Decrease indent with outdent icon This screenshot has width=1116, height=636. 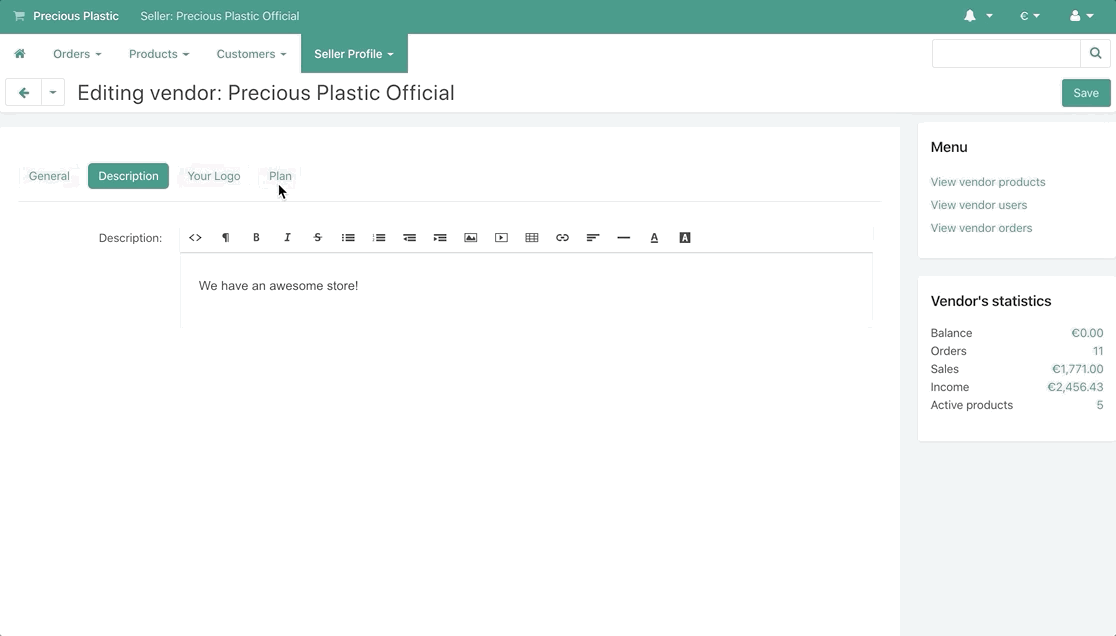click(409, 238)
